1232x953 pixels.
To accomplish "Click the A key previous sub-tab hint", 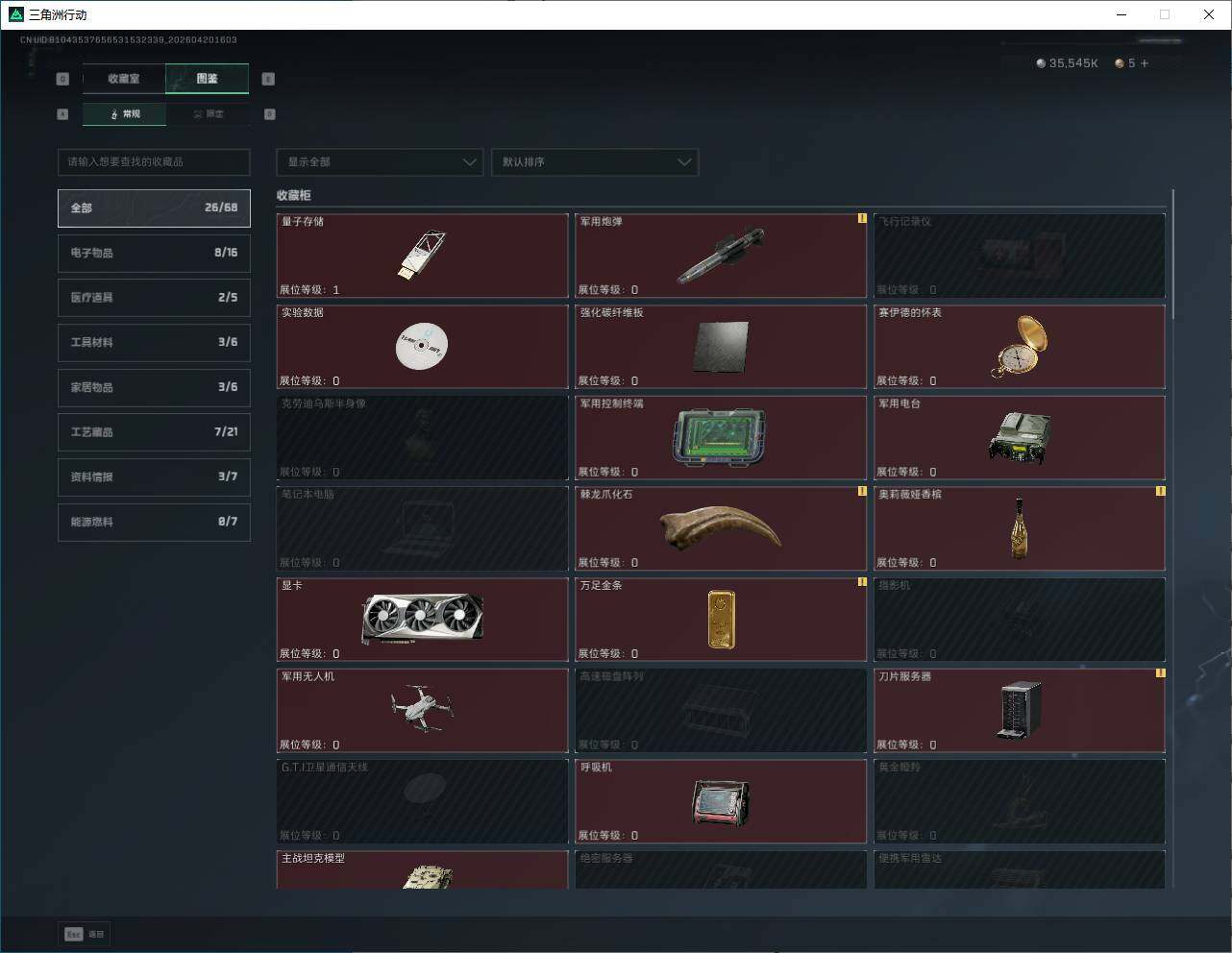I will pos(63,114).
